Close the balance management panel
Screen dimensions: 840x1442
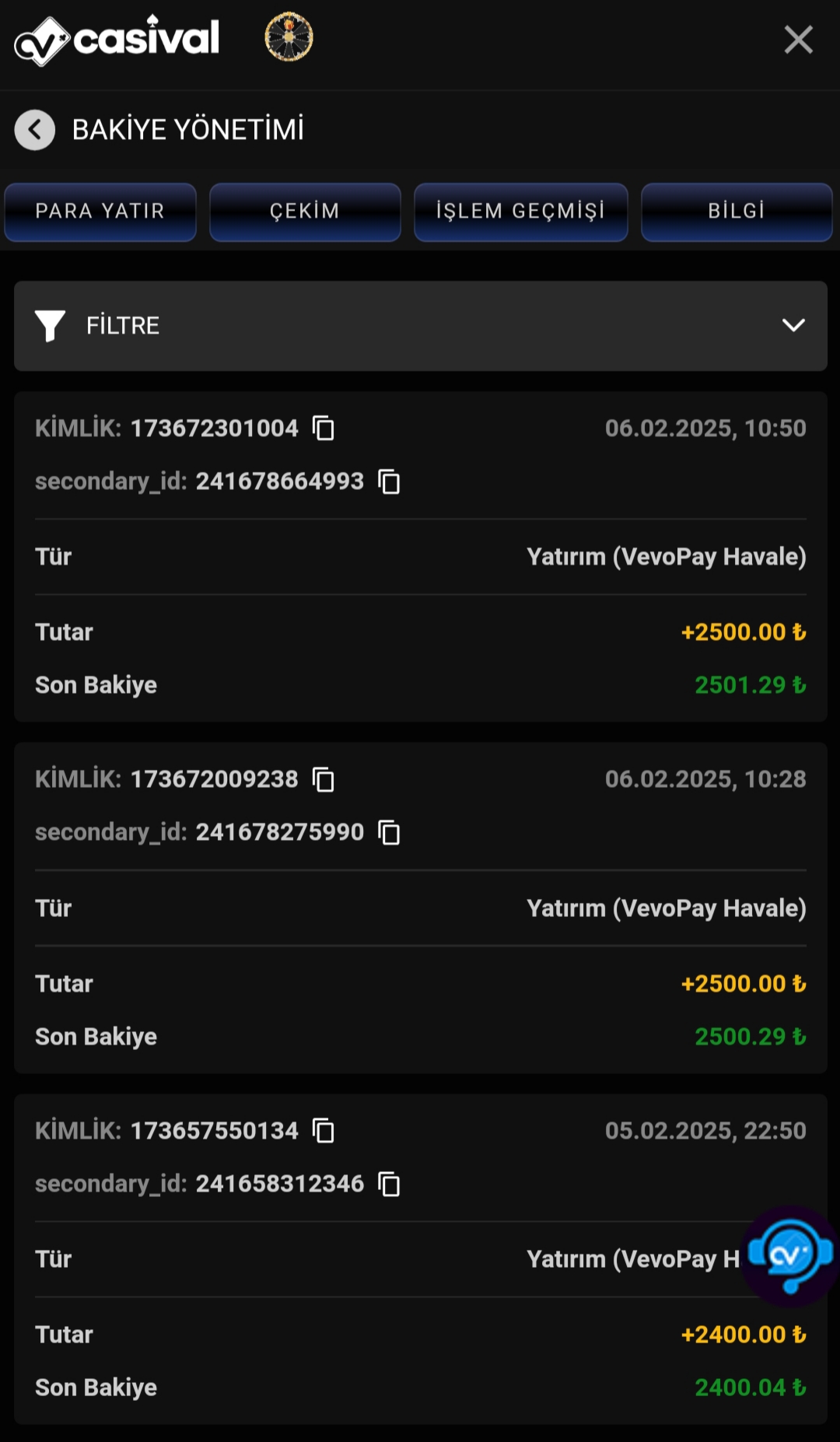(799, 40)
